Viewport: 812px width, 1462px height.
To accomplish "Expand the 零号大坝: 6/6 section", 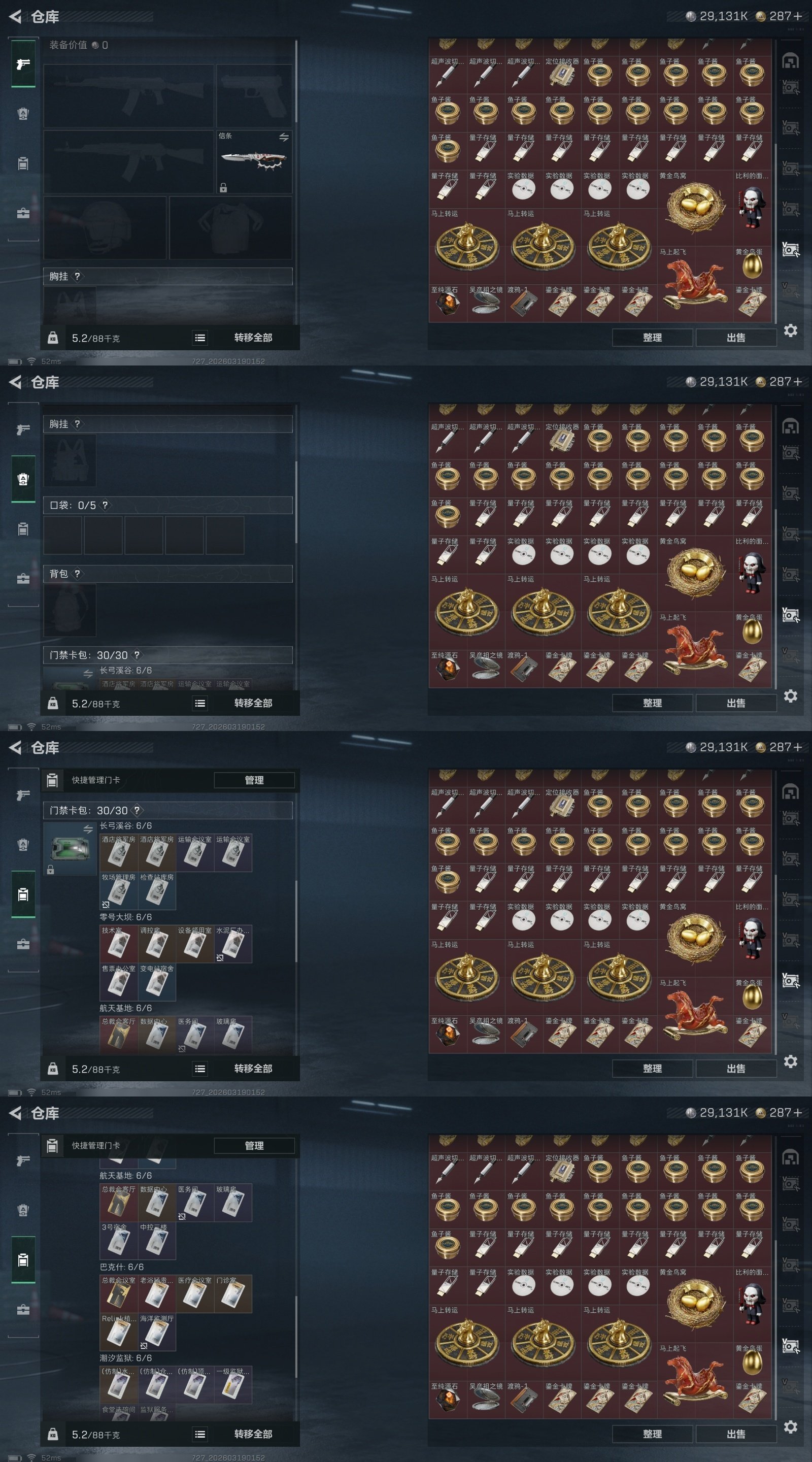I will [x=125, y=917].
